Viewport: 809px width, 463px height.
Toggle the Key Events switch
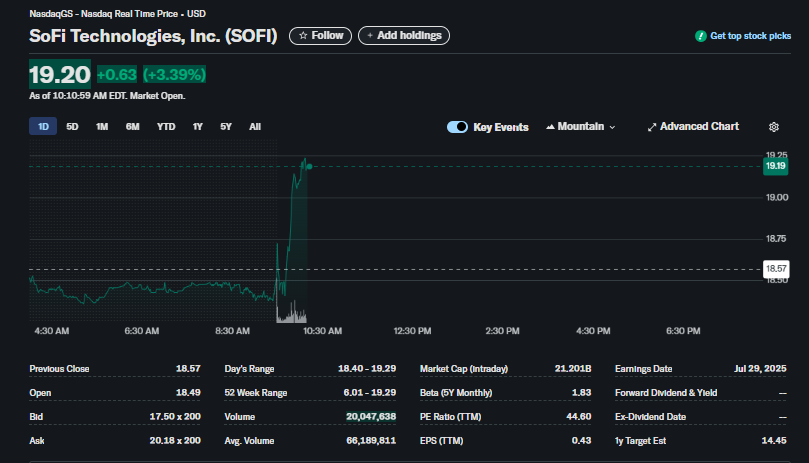457,127
